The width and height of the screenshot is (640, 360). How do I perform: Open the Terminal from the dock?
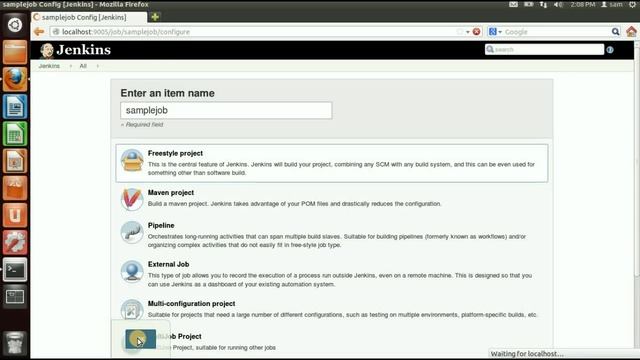pyautogui.click(x=15, y=269)
